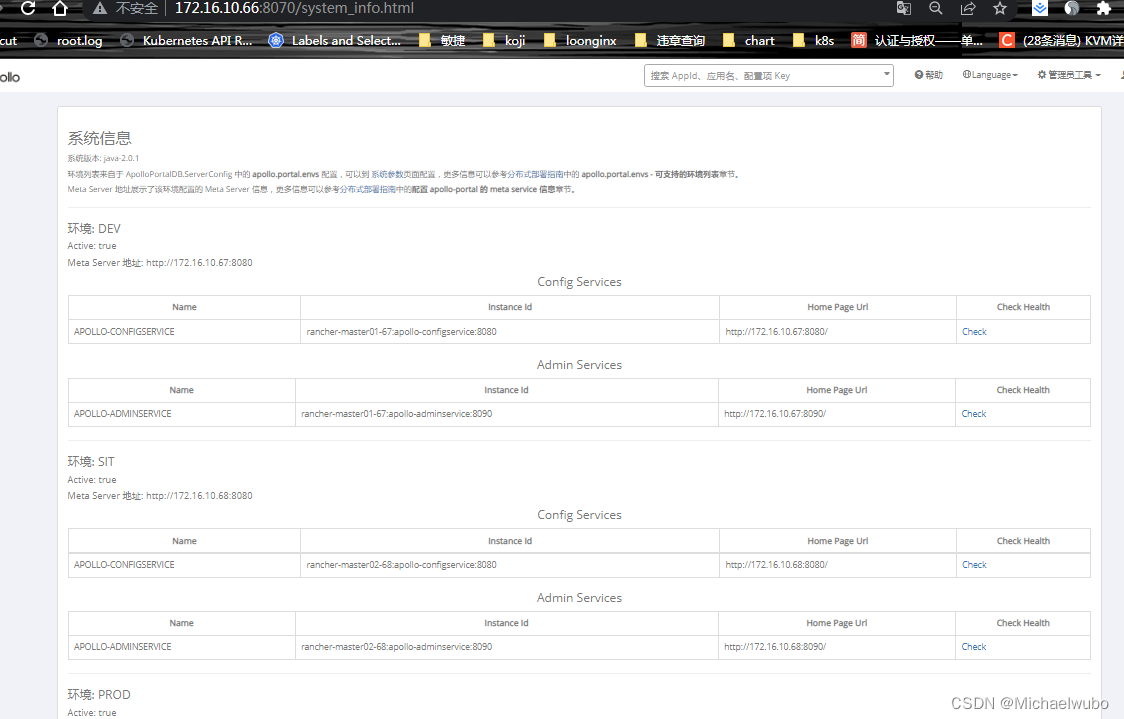Go to the browser home page icon

click(60, 9)
